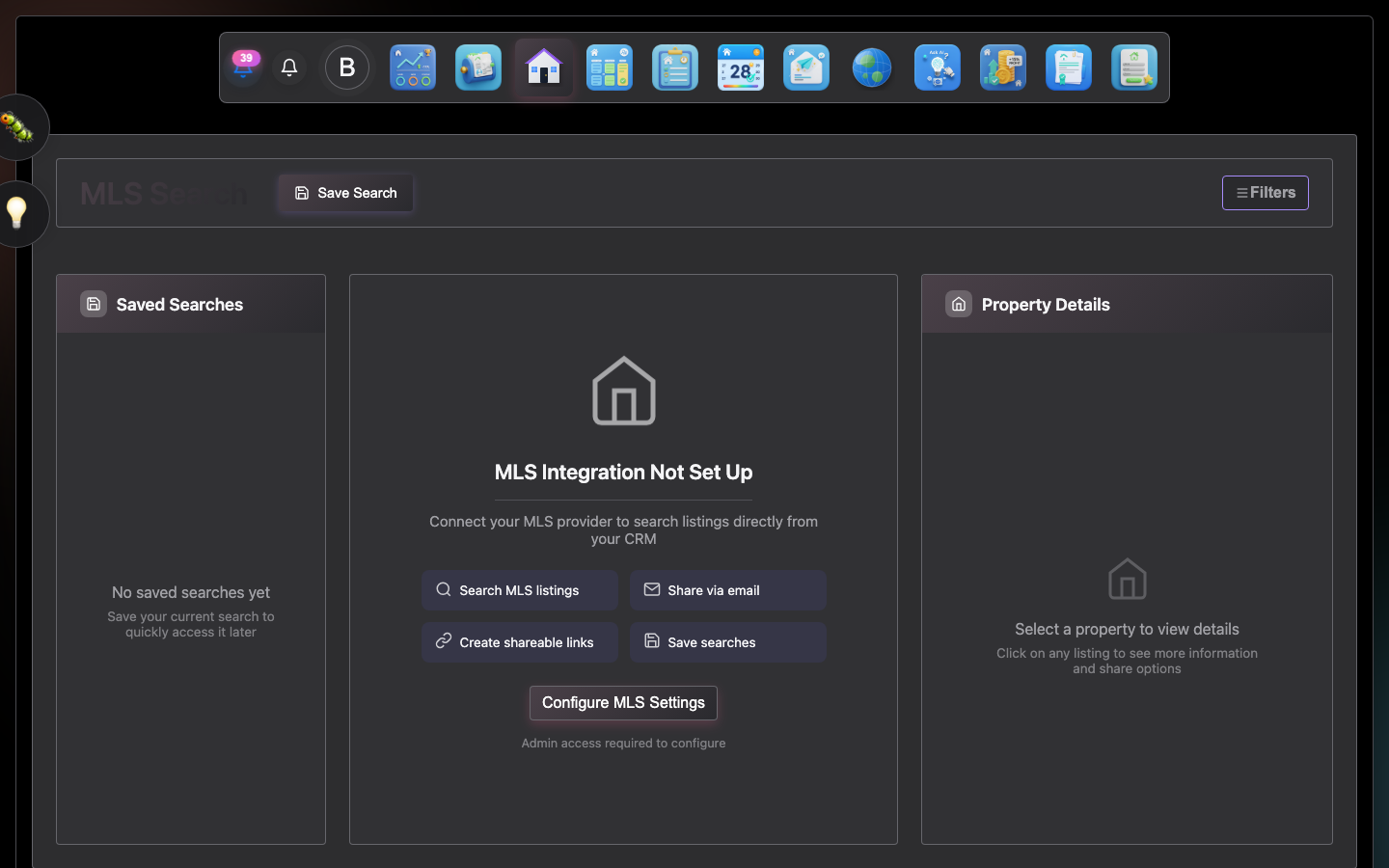Image resolution: width=1389 pixels, height=868 pixels.
Task: Open the kanban board icon in the dock
Action: pos(610,68)
